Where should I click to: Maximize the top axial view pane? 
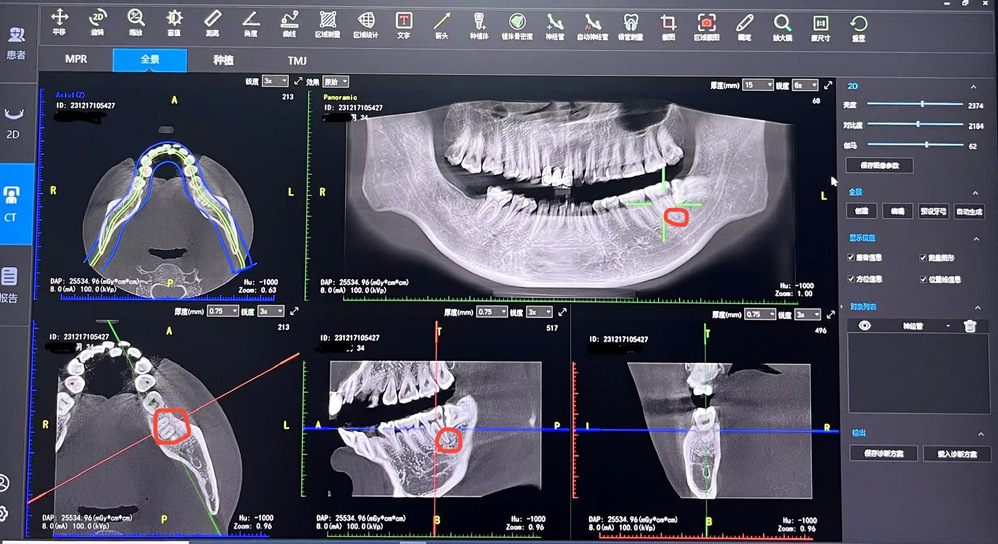click(298, 81)
